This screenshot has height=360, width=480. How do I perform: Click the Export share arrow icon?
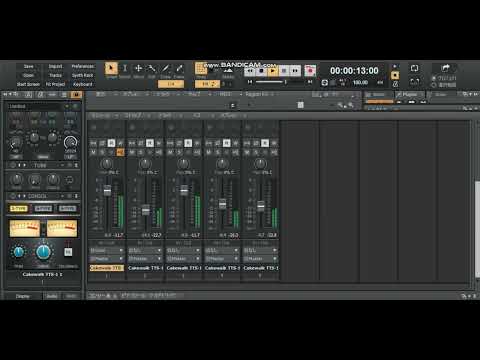point(445,68)
